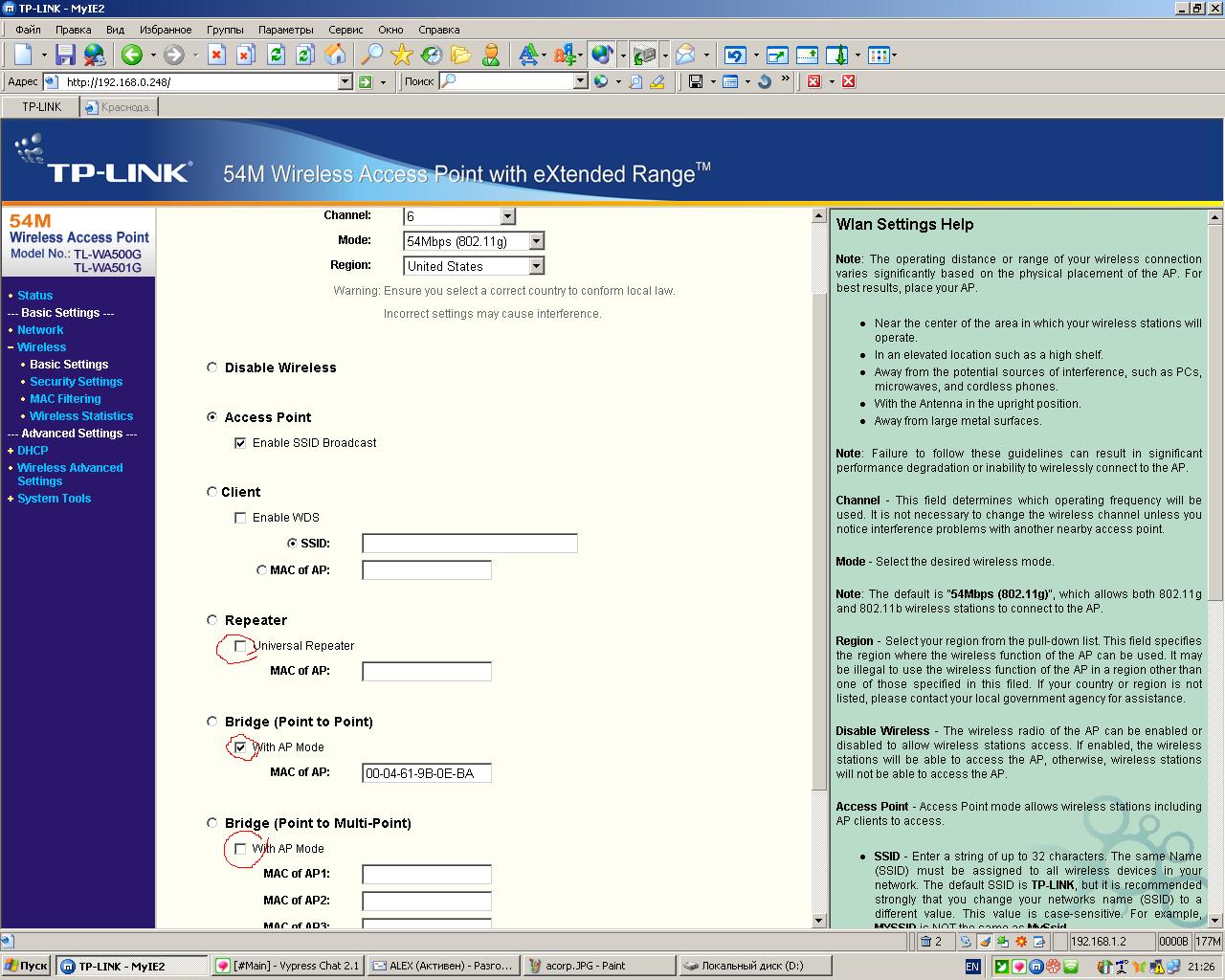Open the Status sidebar link
This screenshot has width=1225, height=980.
(35, 296)
